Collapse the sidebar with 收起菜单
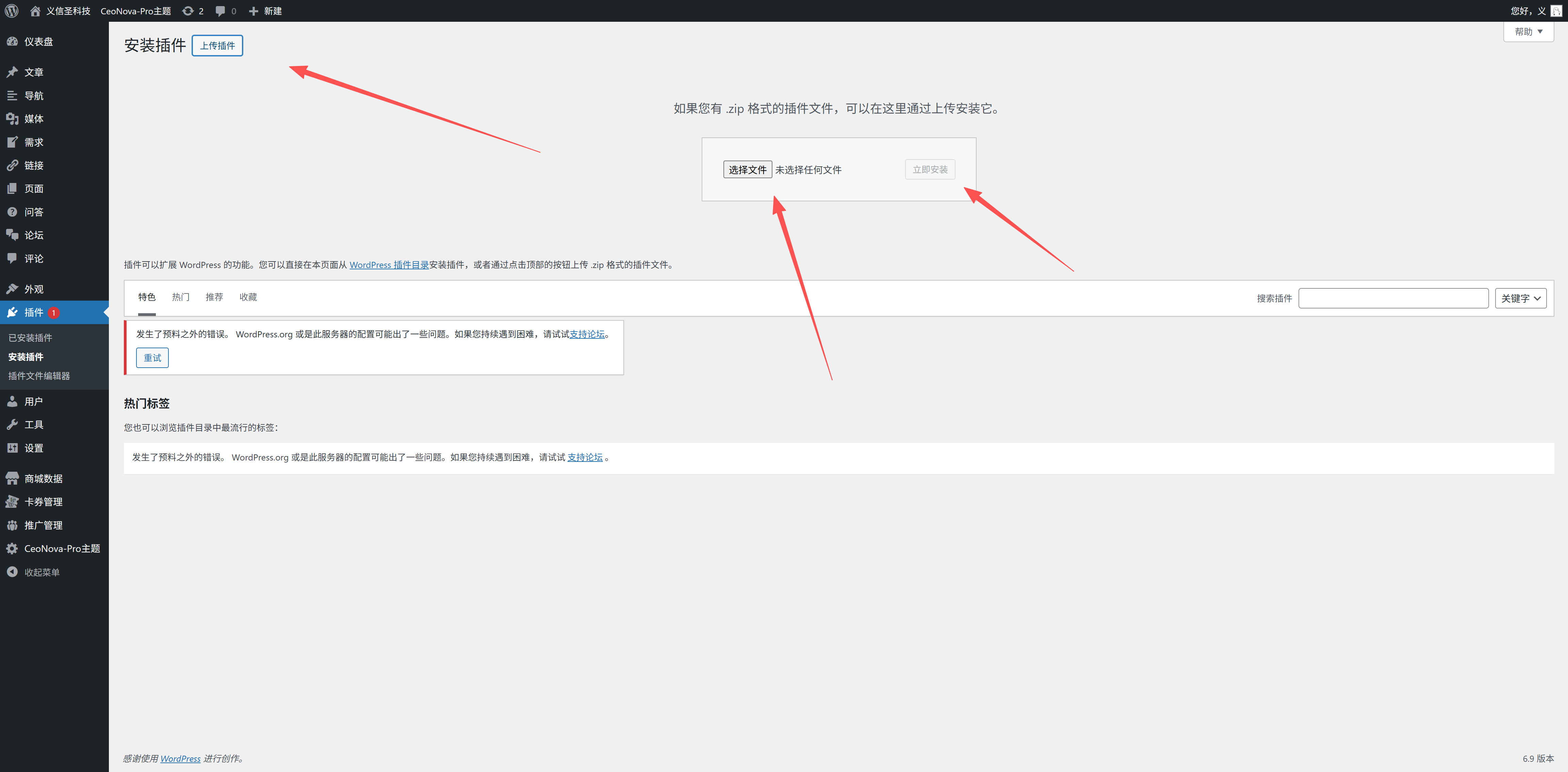Viewport: 1568px width, 772px height. point(42,572)
